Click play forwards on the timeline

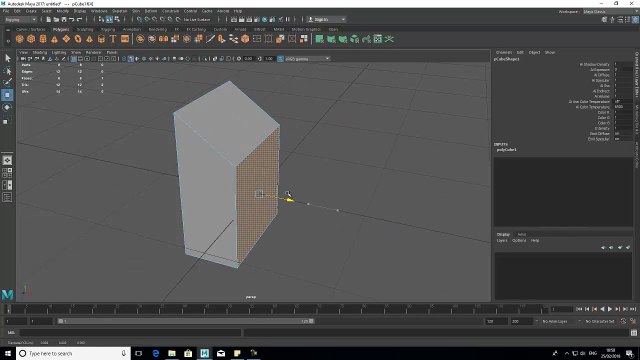pyautogui.click(x=610, y=309)
